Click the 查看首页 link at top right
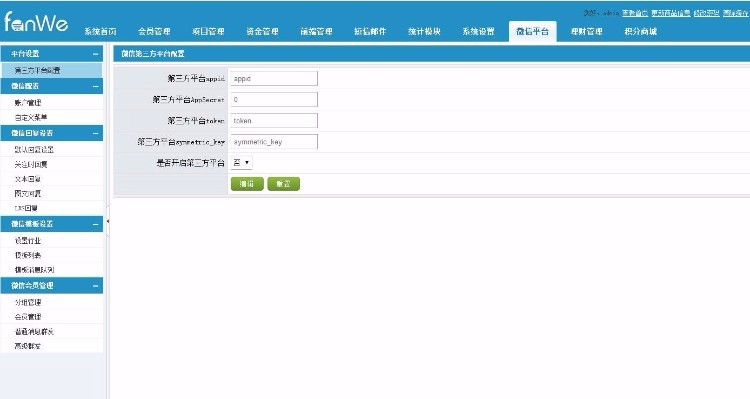Viewport: 750px width, 399px height. pos(635,13)
